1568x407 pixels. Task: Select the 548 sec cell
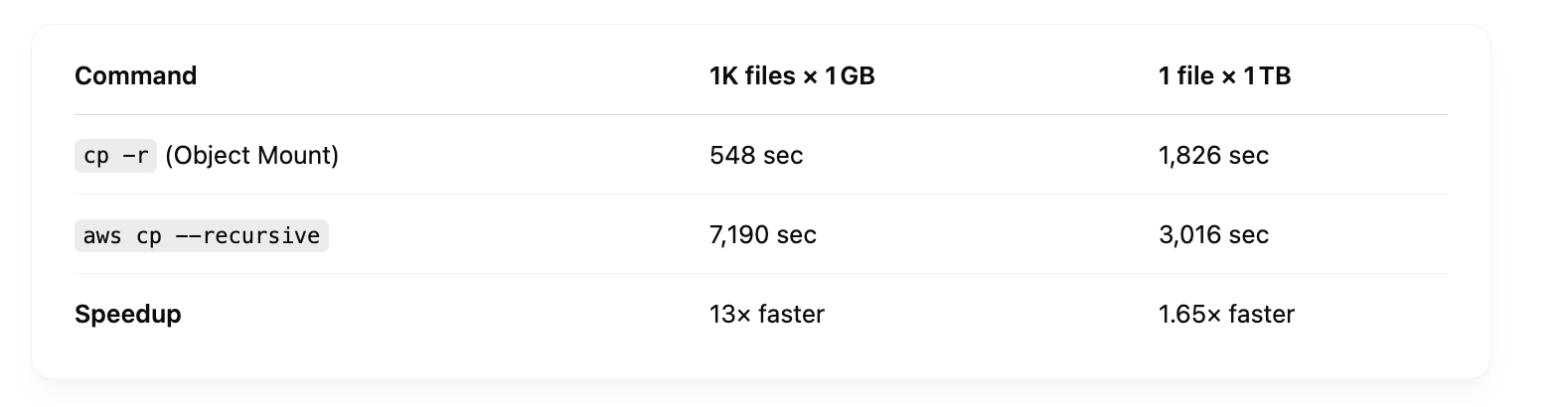click(756, 156)
